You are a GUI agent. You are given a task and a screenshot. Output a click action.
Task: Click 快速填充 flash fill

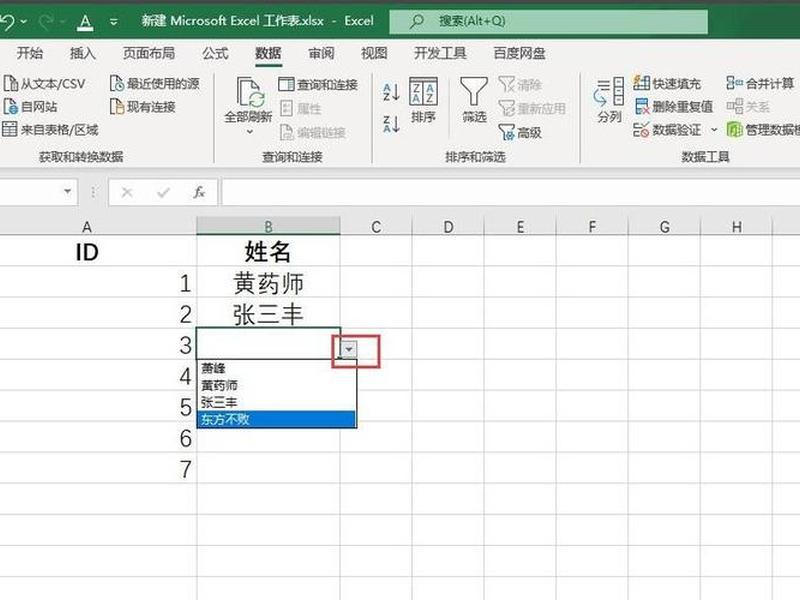point(667,83)
